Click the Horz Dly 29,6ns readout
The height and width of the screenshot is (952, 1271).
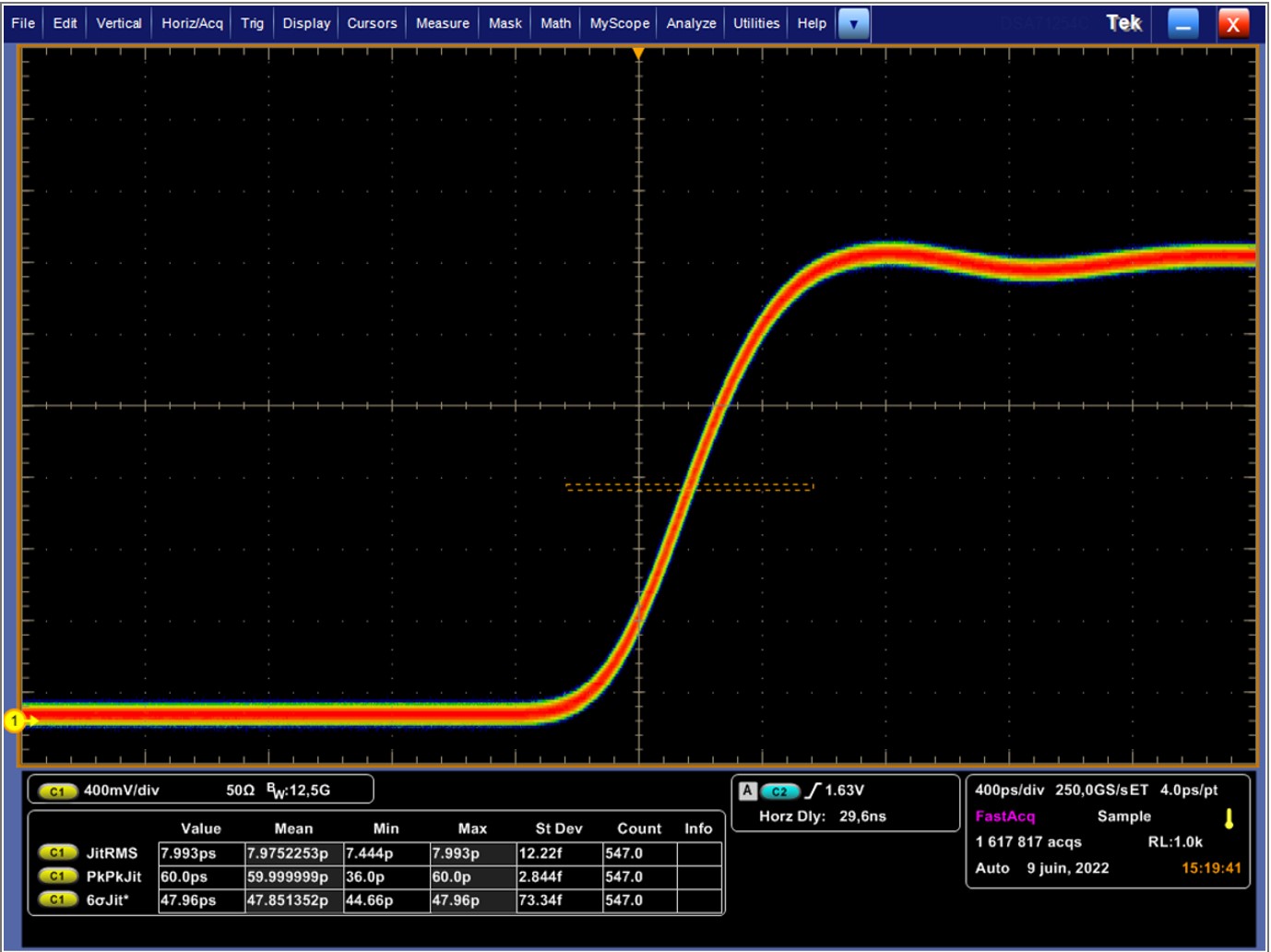tap(822, 816)
